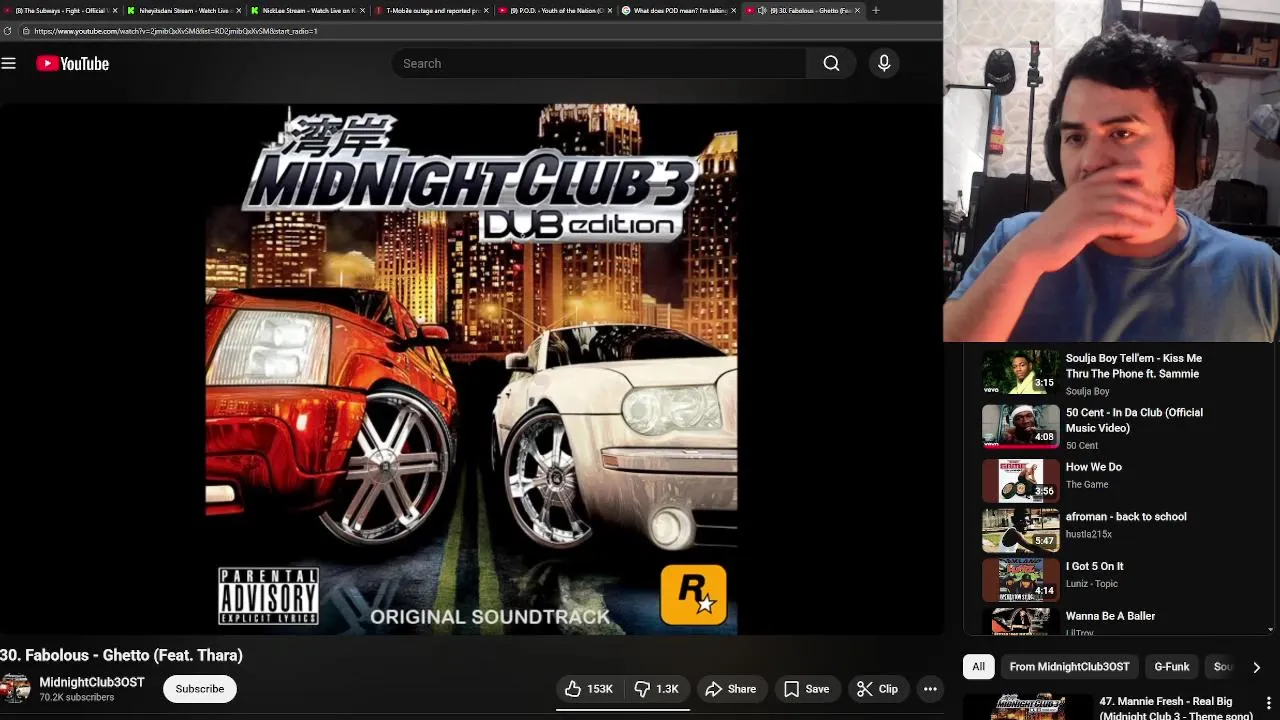Close the Fabolous - Ghetto tab
This screenshot has height=720, width=1280.
pos(857,10)
